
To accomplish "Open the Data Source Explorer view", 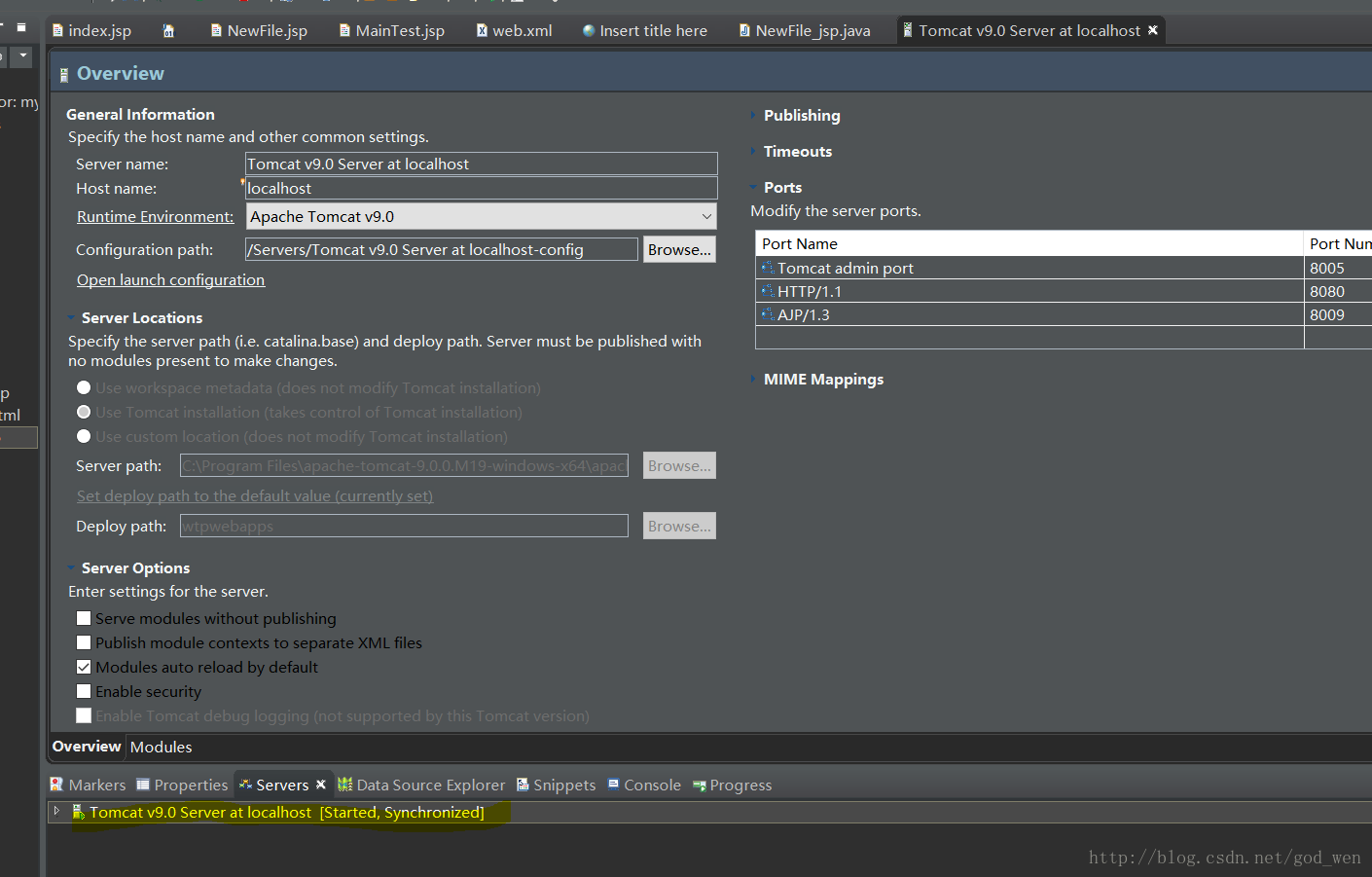I will [421, 786].
